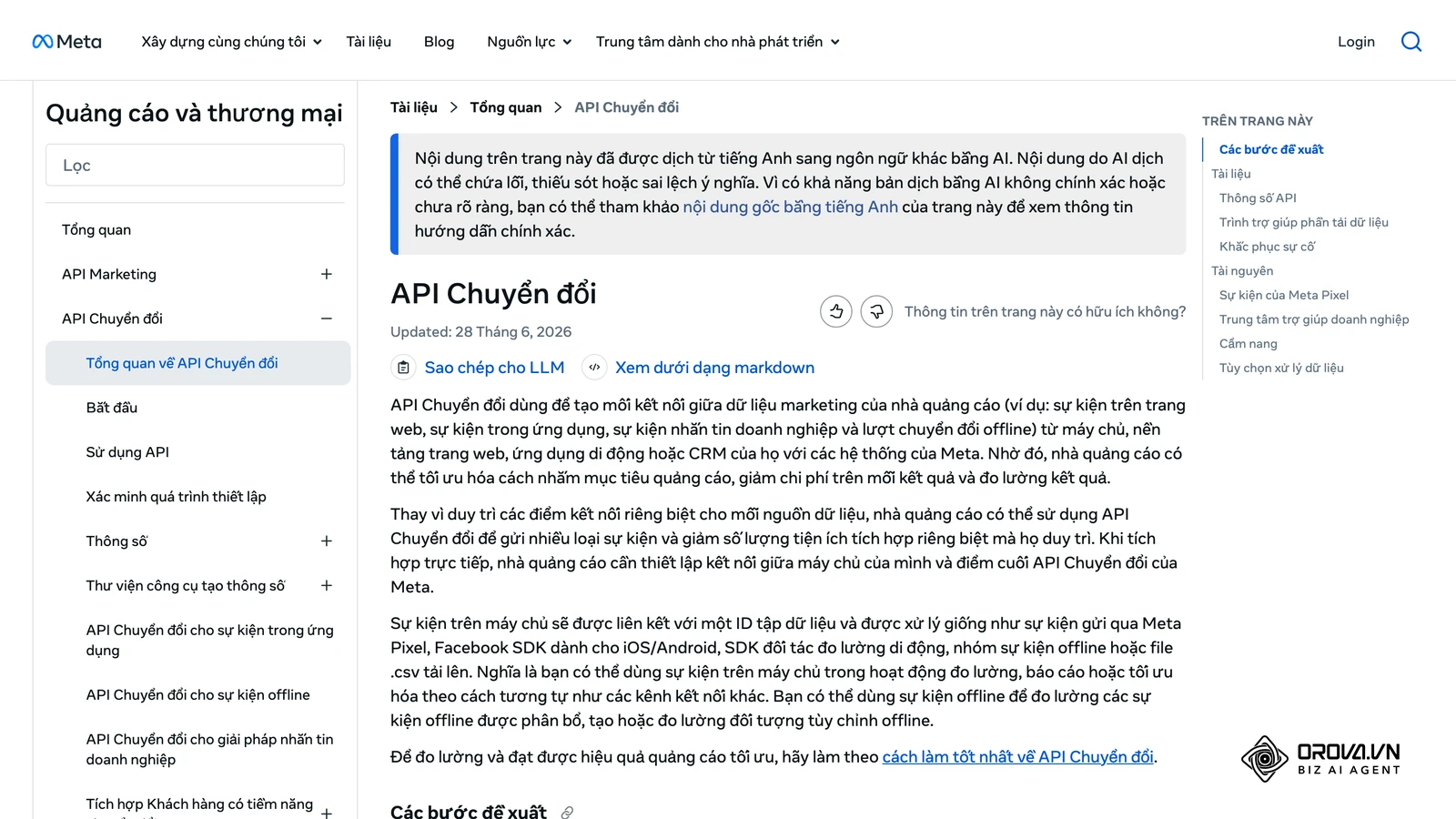Jump to Trình trợ giúp phần tải dữ liệu
The width and height of the screenshot is (1456, 819).
coord(1303,222)
